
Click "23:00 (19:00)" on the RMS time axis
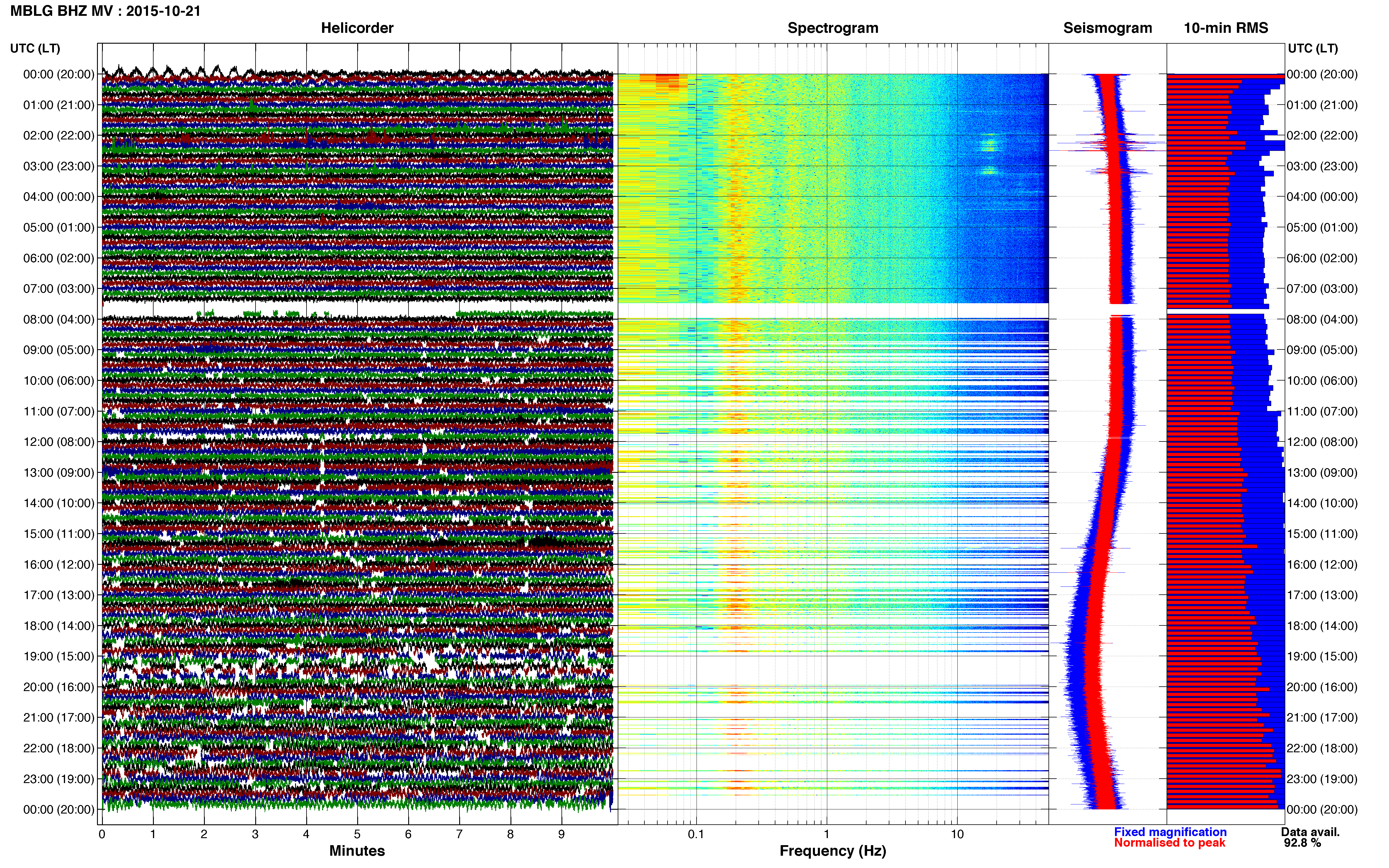click(1322, 779)
